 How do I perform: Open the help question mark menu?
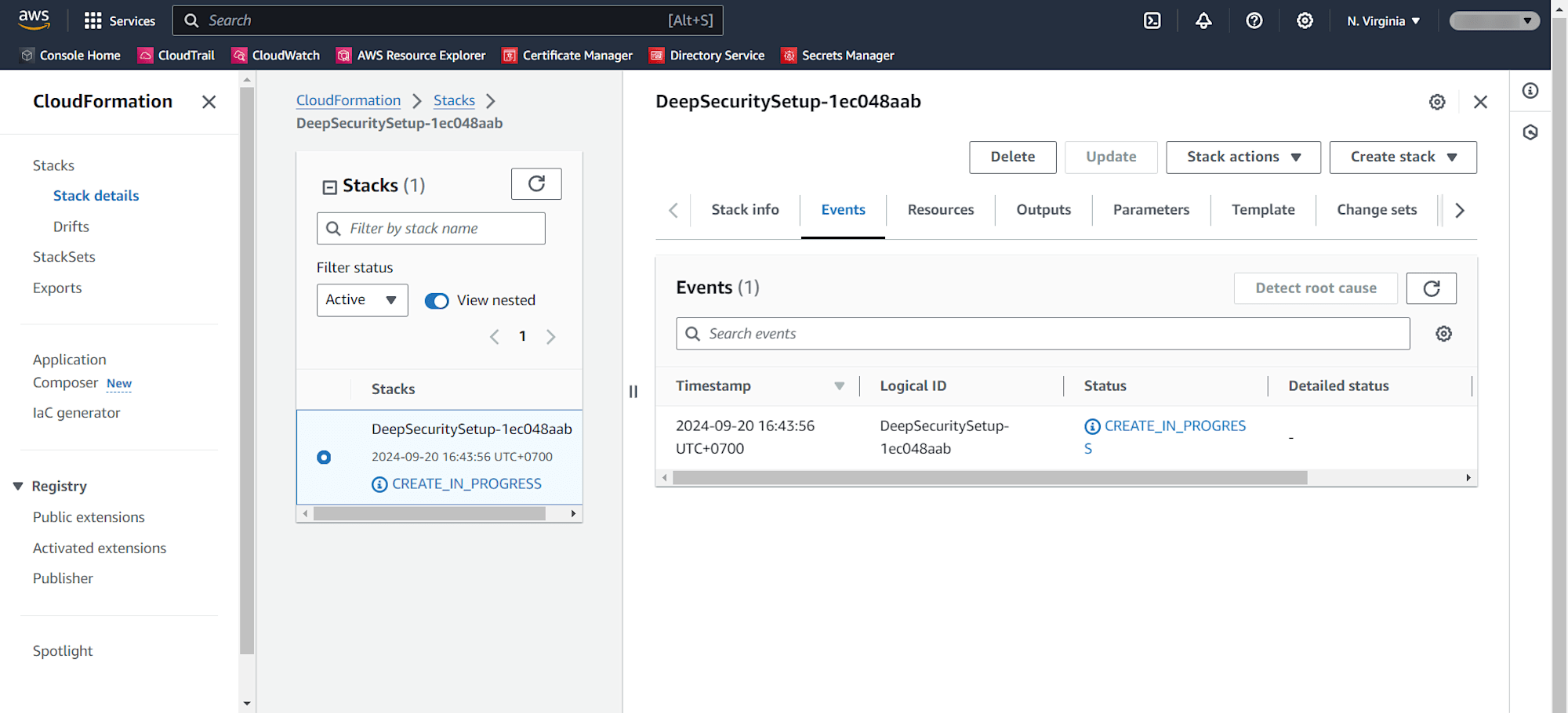1254,20
